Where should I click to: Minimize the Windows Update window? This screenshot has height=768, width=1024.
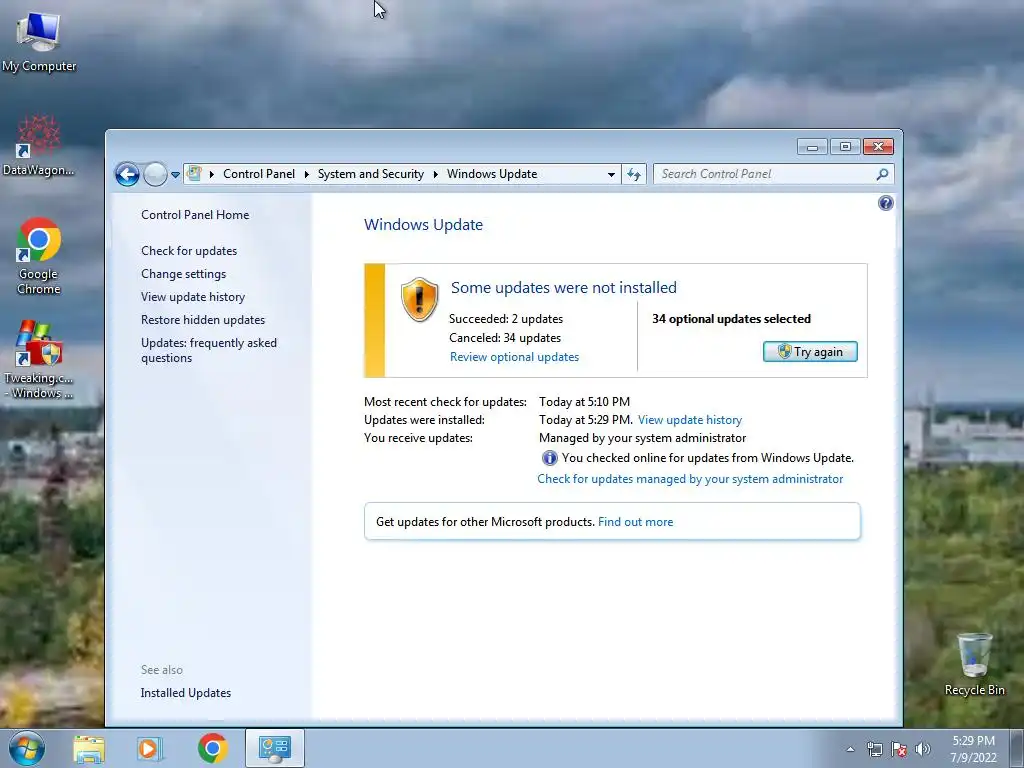812,147
